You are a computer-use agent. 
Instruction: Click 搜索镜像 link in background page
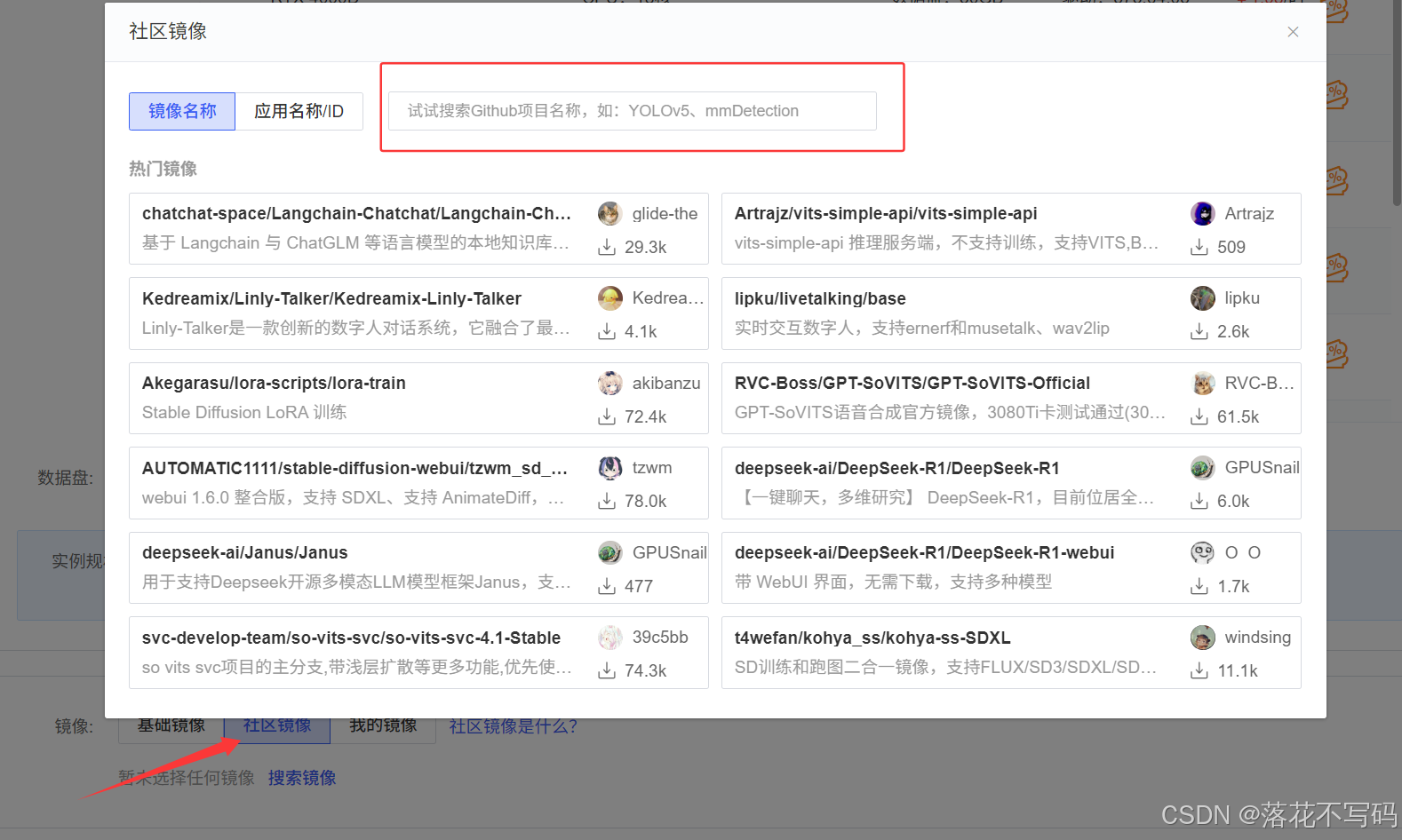click(302, 778)
